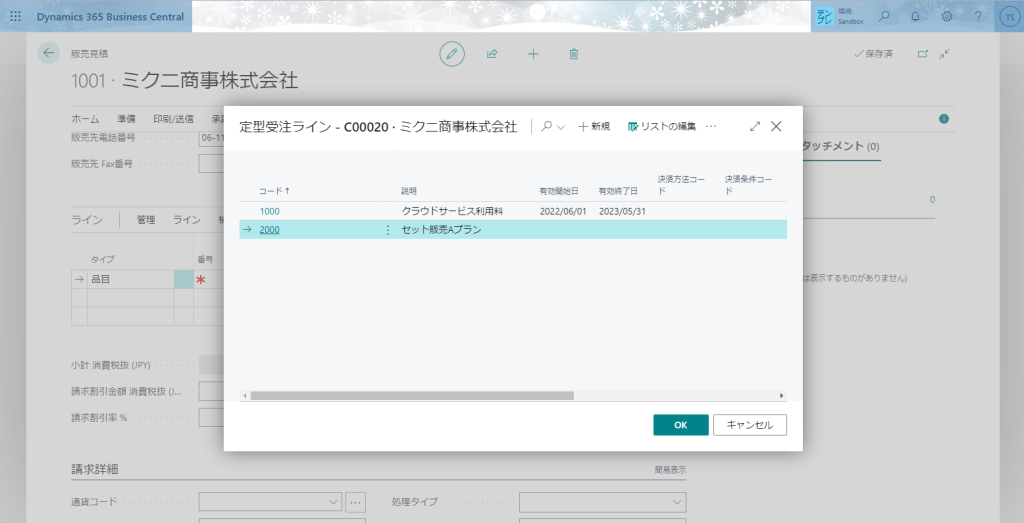Click the 請求詳細 section header

[x=95, y=469]
